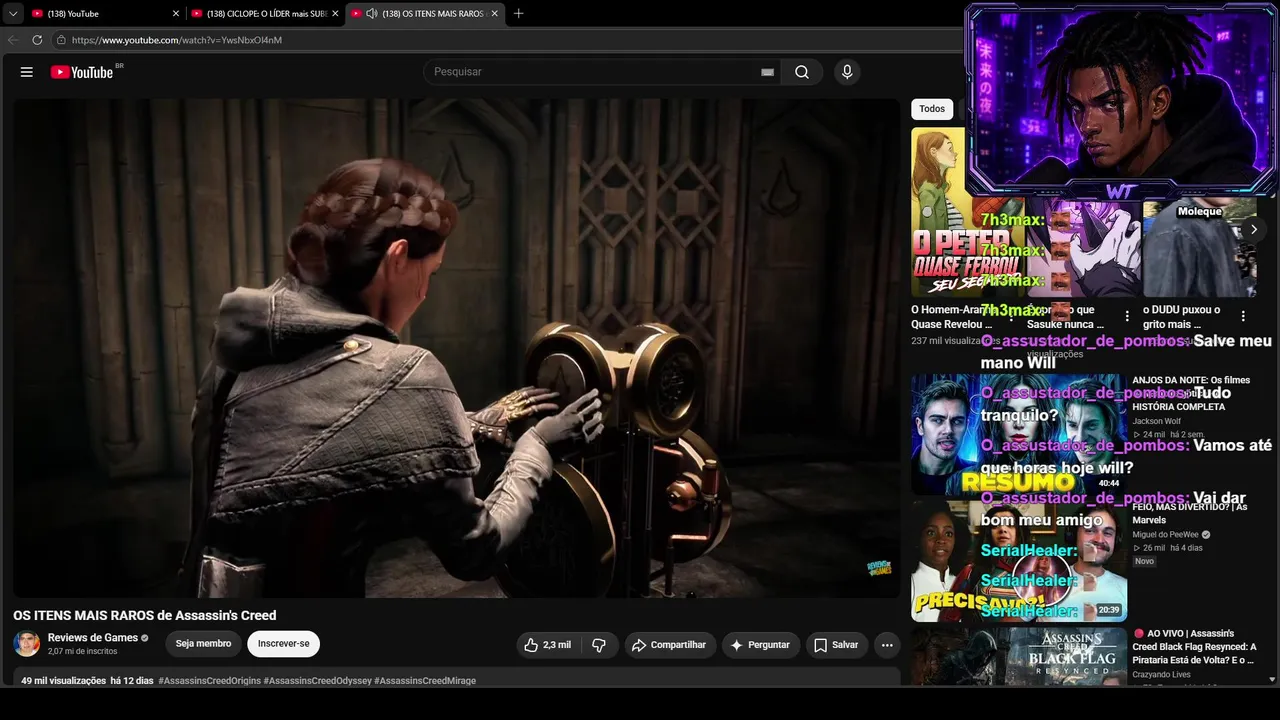Like the video with 2,3 mil likes

(x=547, y=645)
